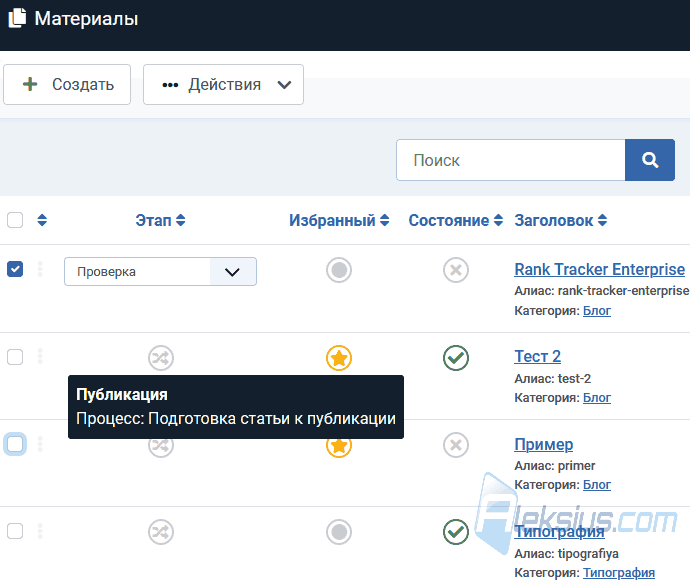Toggle featured for Rank Tracker Enterprise
Screen dimensions: 690x582
[x=339, y=270]
